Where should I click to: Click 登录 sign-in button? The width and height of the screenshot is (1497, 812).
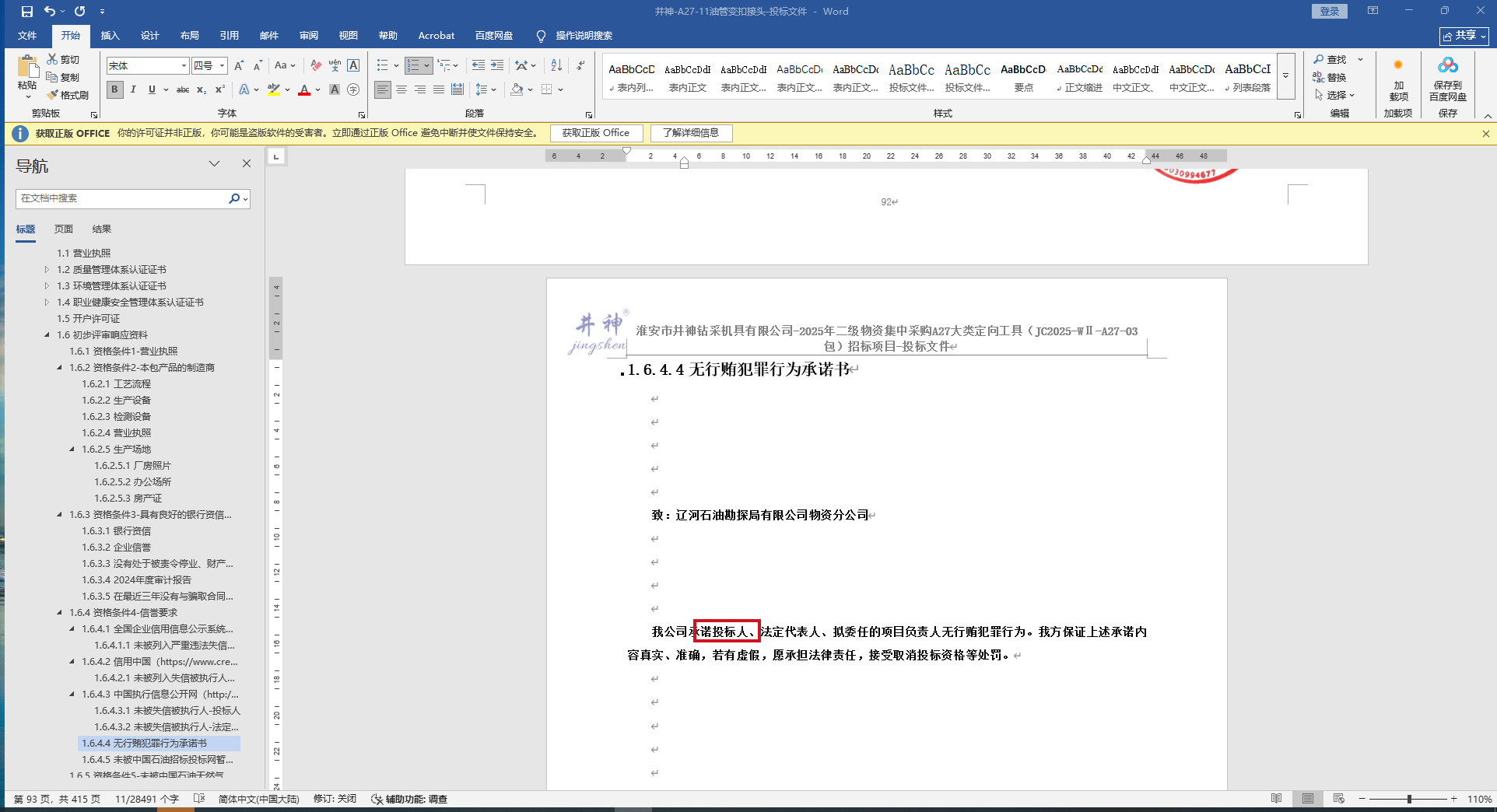click(1330, 12)
